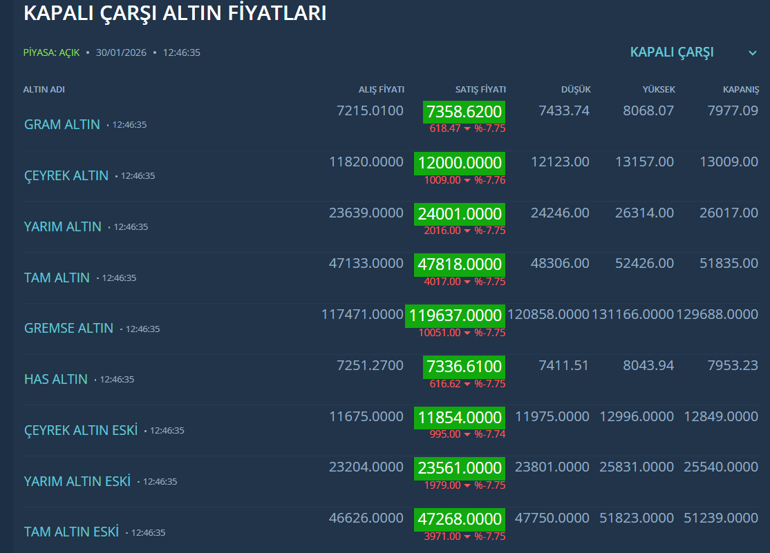Click the red down arrow under GRAM ALTIN price
The width and height of the screenshot is (770, 553).
467,129
